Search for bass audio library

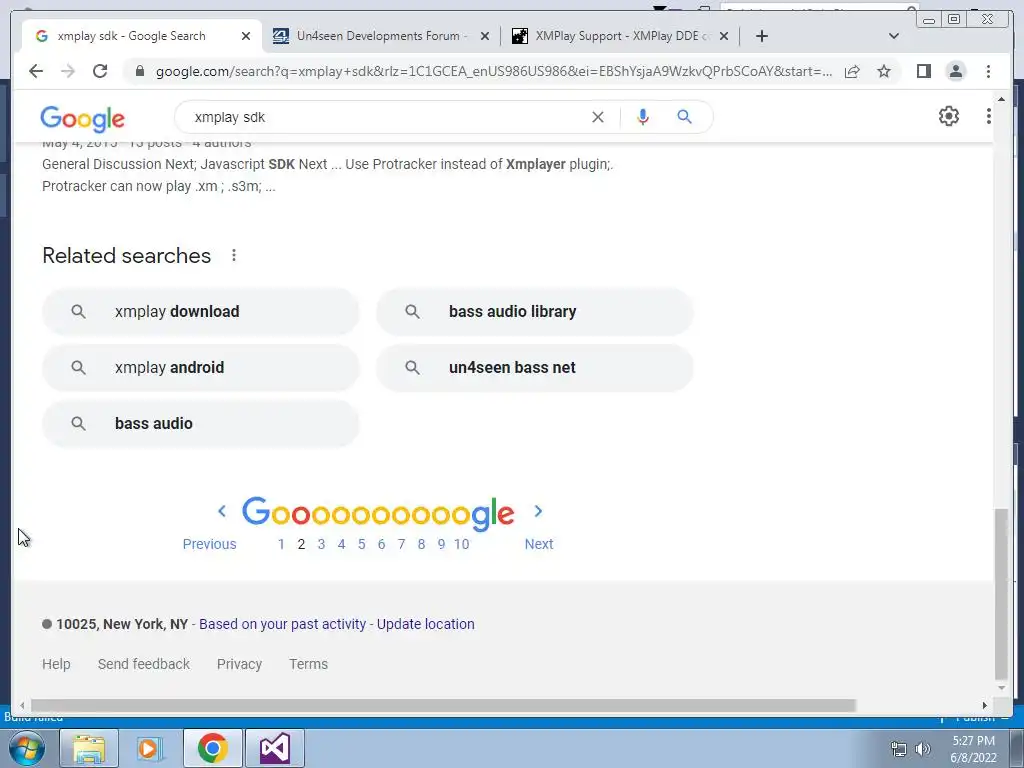point(535,312)
